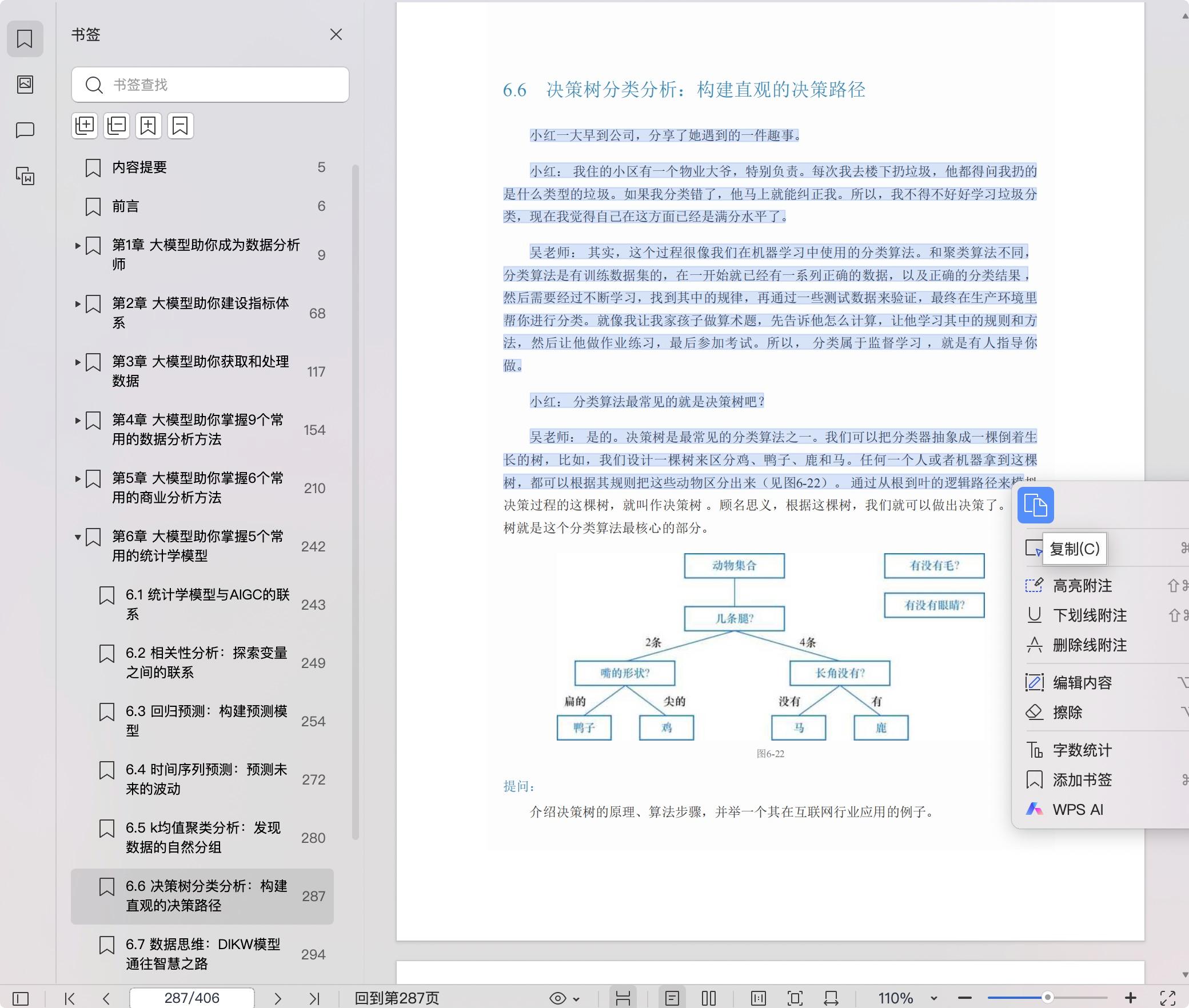Screen dimensions: 1189x1008
Task: Click the add bookmark icon in panel
Action: click(x=149, y=126)
